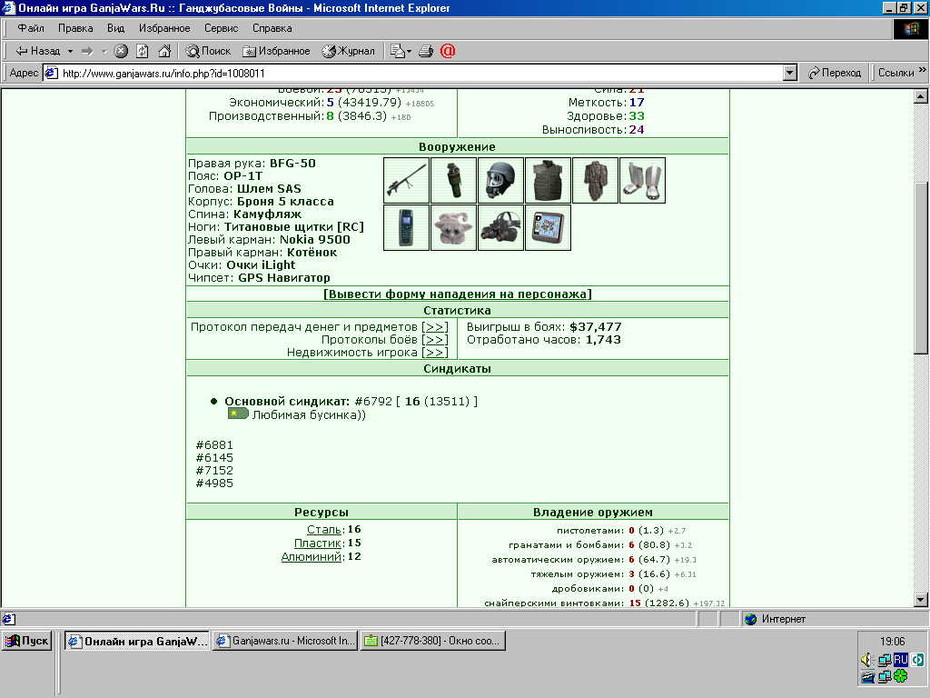Click the Print toolbar icon
Image resolution: width=930 pixels, height=698 pixels.
coord(426,51)
